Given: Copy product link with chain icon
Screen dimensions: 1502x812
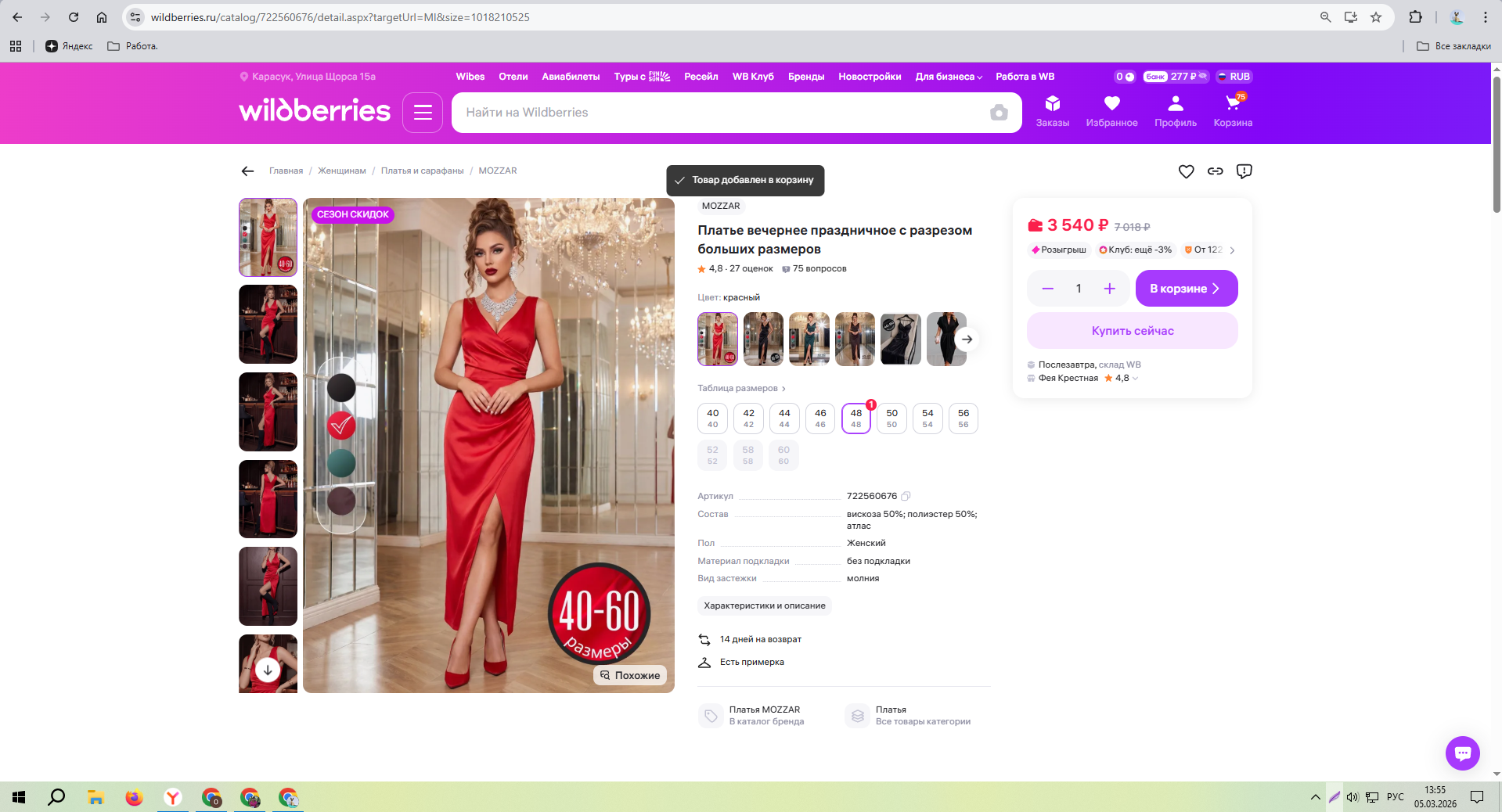Looking at the screenshot, I should point(1215,171).
